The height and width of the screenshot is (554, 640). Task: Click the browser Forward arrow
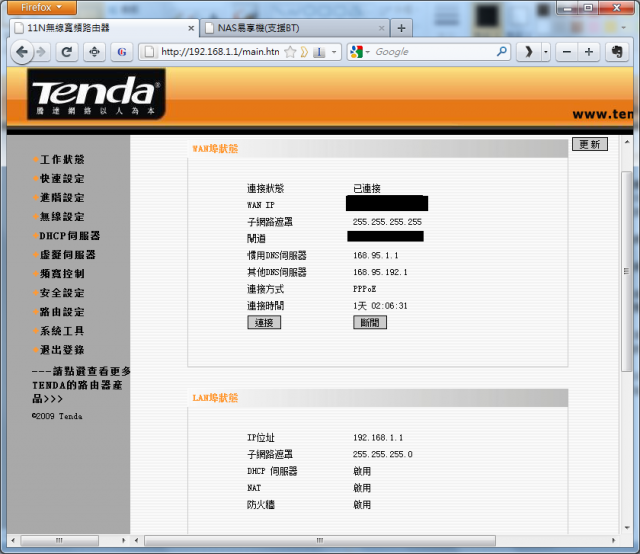point(41,52)
